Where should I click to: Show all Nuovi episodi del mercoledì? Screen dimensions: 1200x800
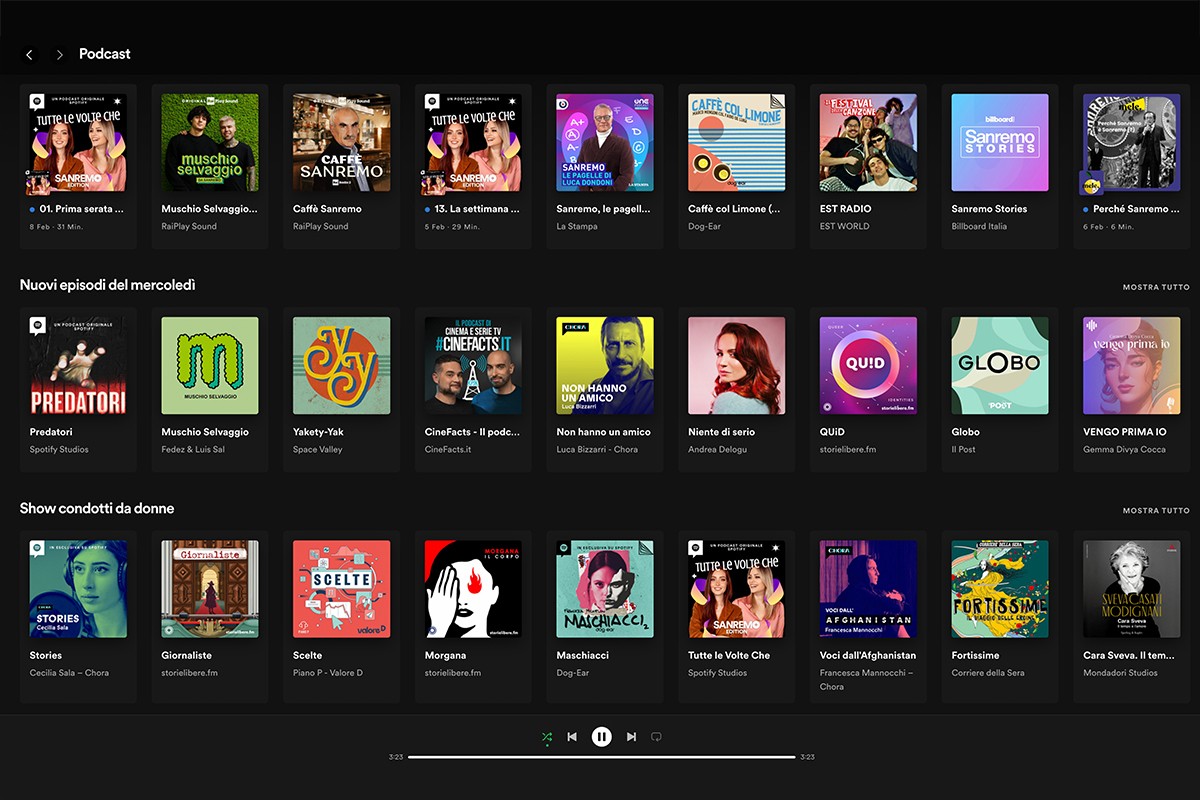click(1155, 287)
